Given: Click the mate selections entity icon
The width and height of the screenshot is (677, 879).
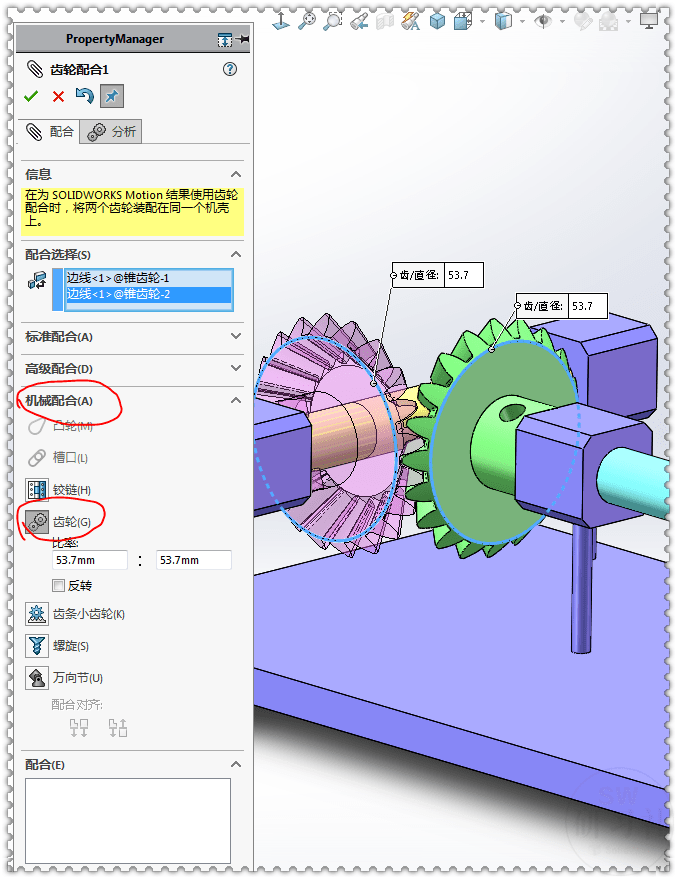Looking at the screenshot, I should pos(37,280).
